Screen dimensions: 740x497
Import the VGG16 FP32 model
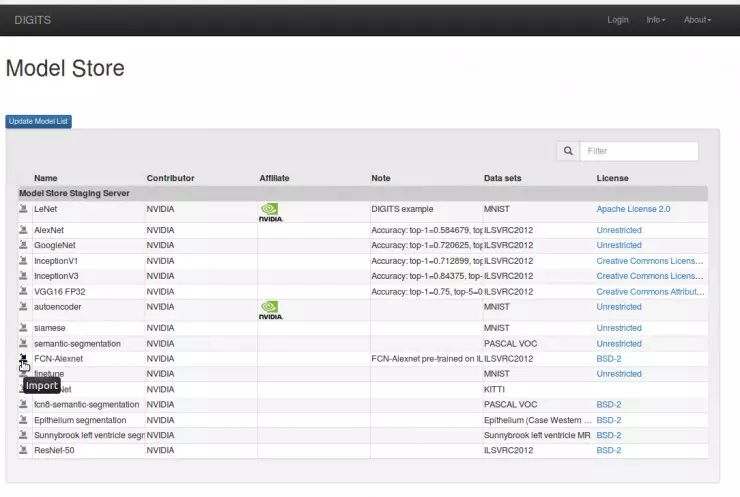coord(23,291)
